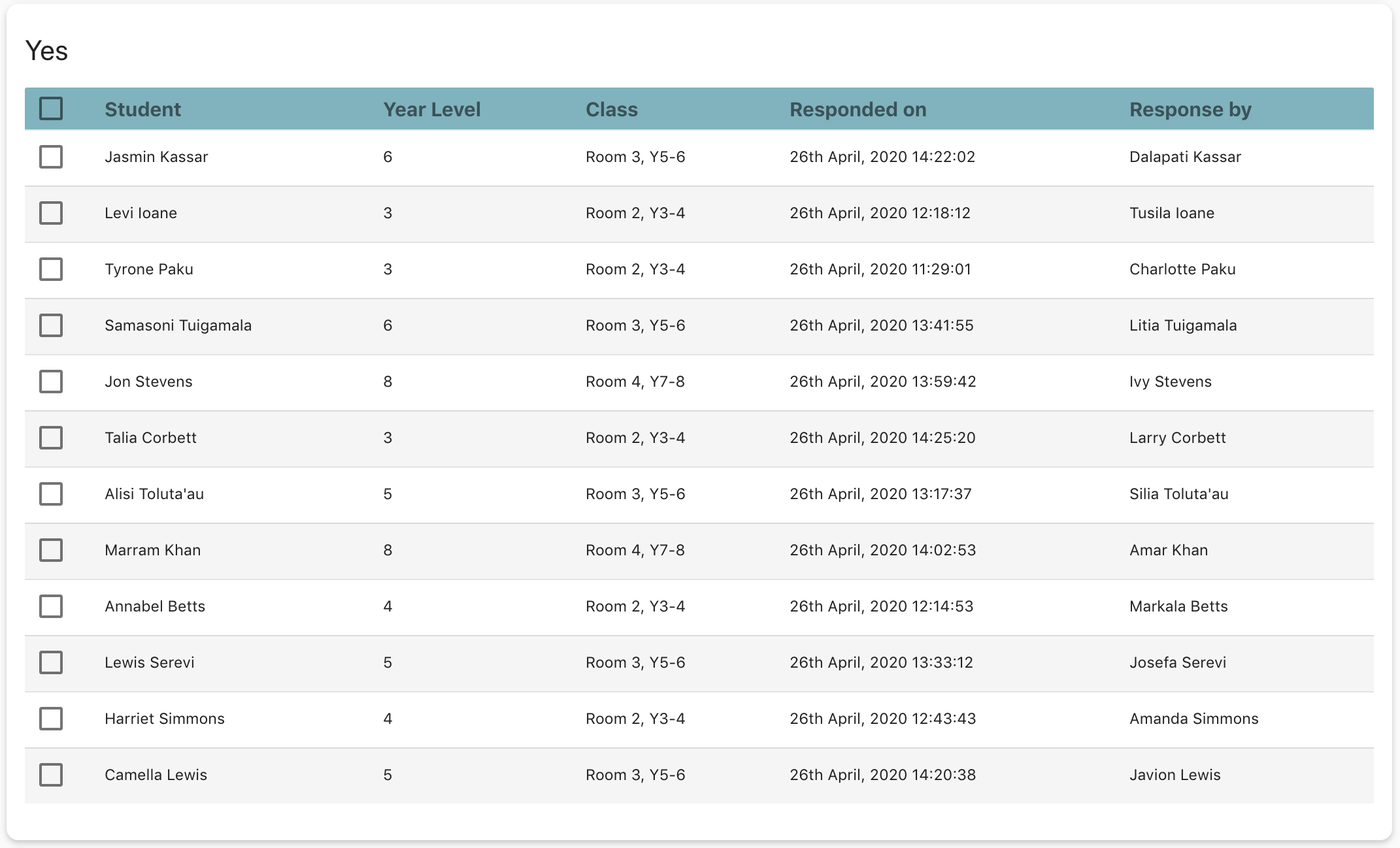Select Levi Ioane's row checkbox
The height and width of the screenshot is (848, 1400).
[51, 213]
